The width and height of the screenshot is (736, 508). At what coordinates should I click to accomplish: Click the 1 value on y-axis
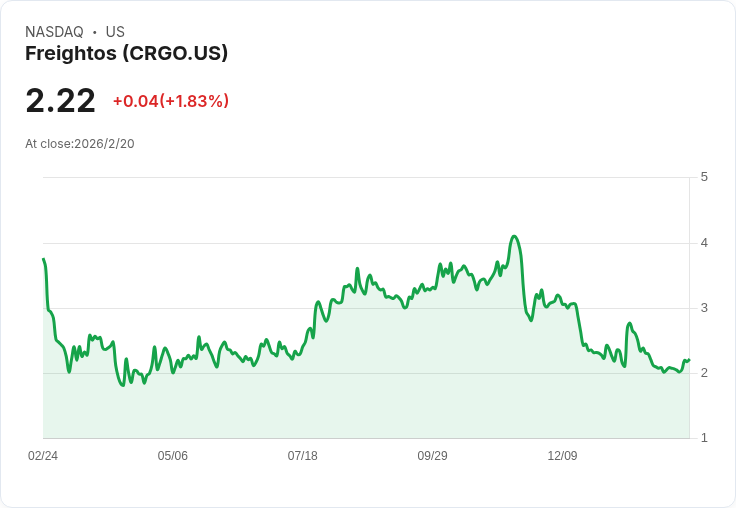pos(704,438)
